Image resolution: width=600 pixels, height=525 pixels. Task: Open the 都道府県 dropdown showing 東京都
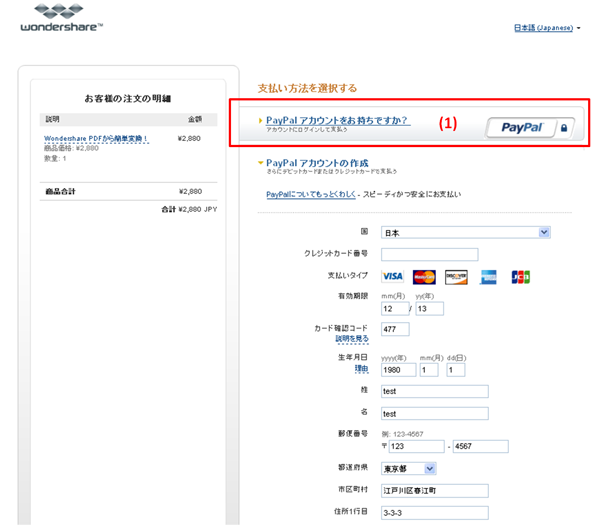409,468
